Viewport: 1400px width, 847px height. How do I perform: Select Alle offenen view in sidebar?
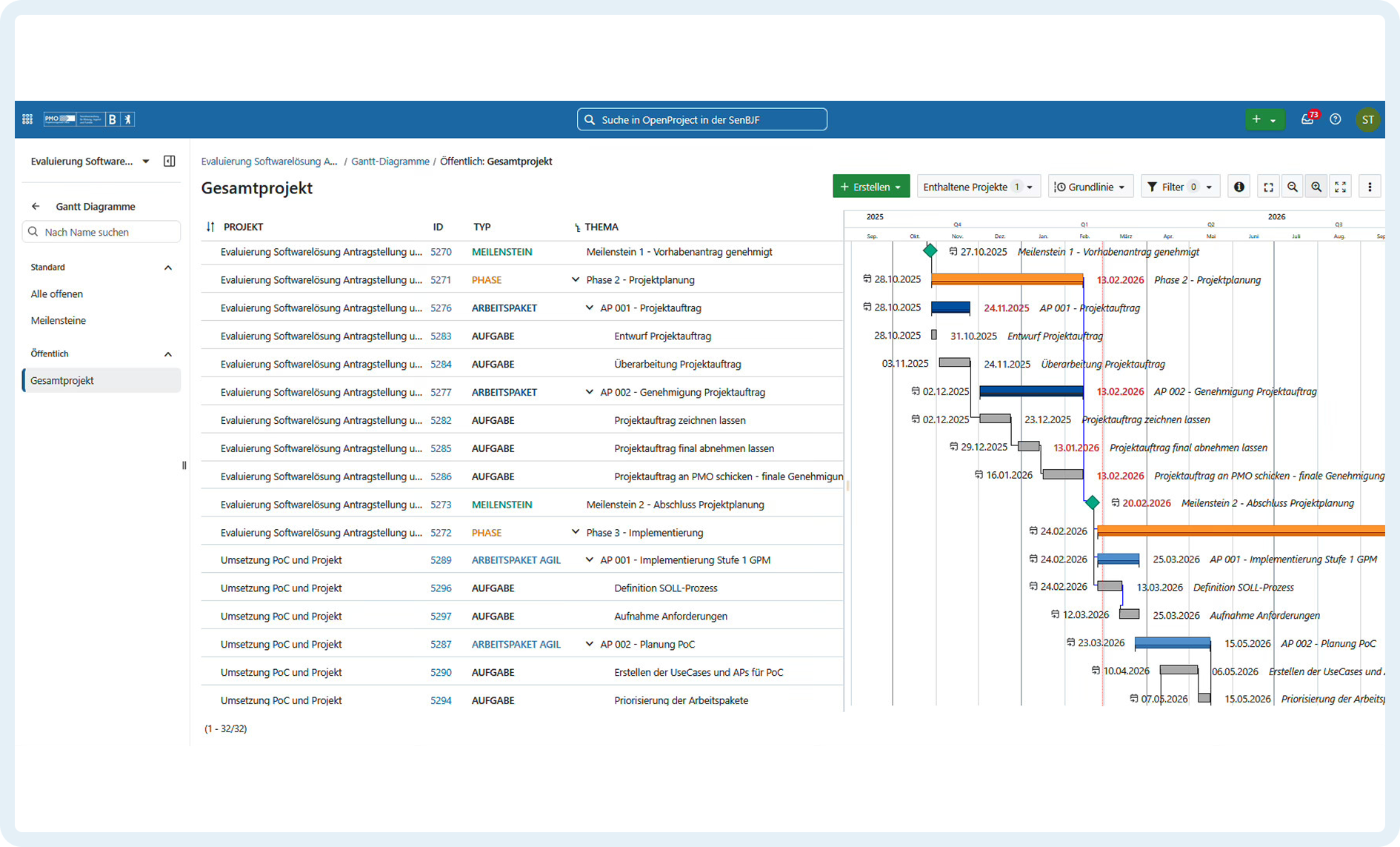coord(57,294)
